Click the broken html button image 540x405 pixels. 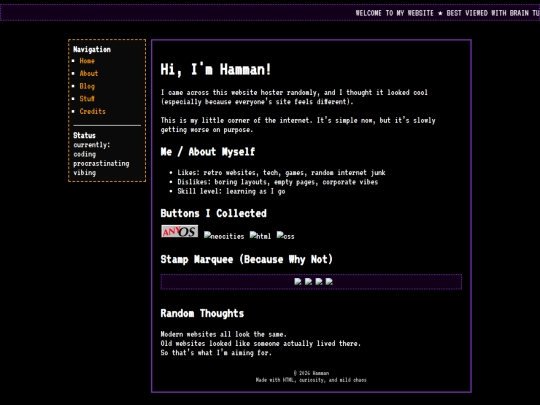(260, 236)
